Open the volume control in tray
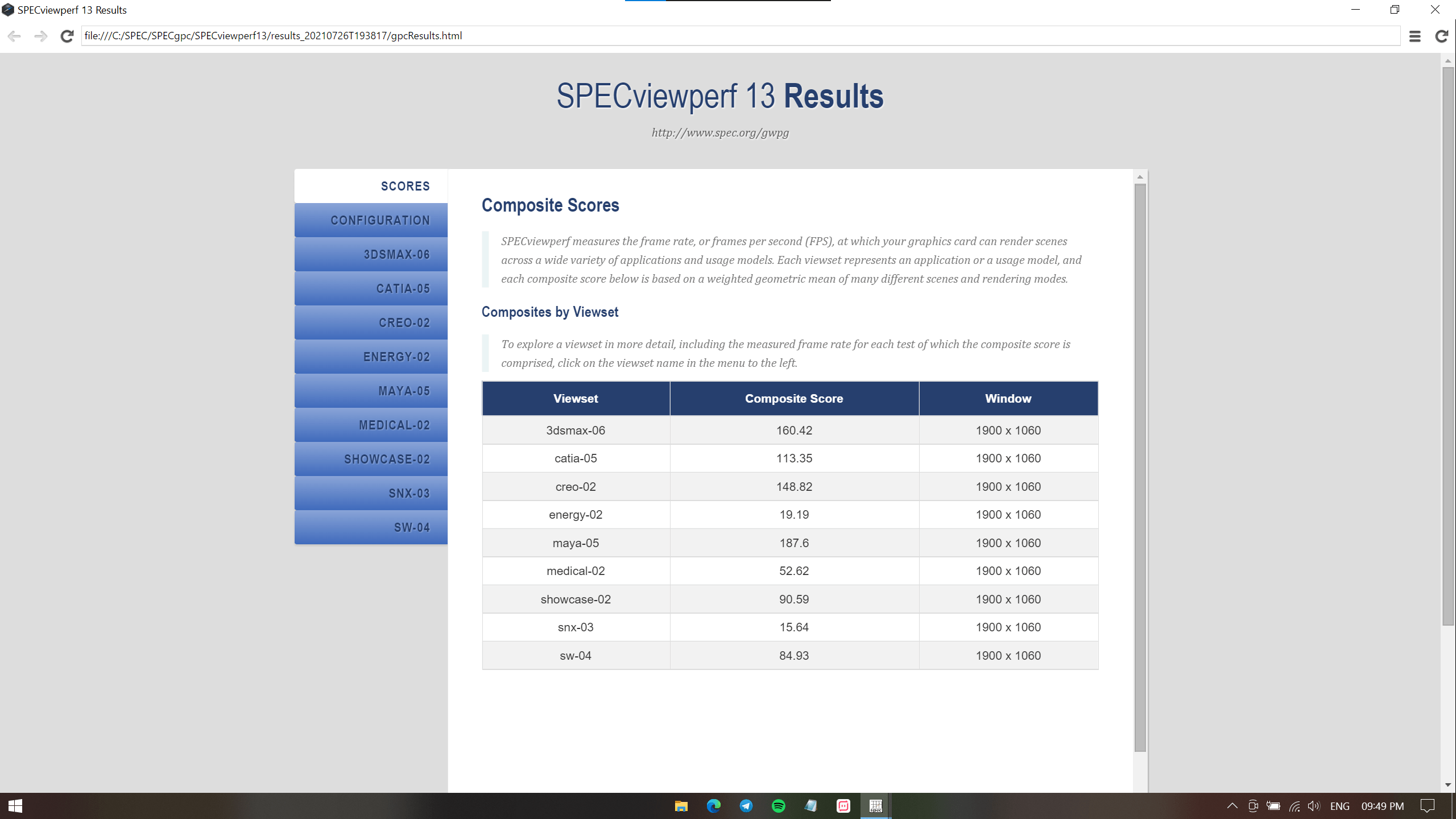The height and width of the screenshot is (819, 1456). pyautogui.click(x=1313, y=806)
